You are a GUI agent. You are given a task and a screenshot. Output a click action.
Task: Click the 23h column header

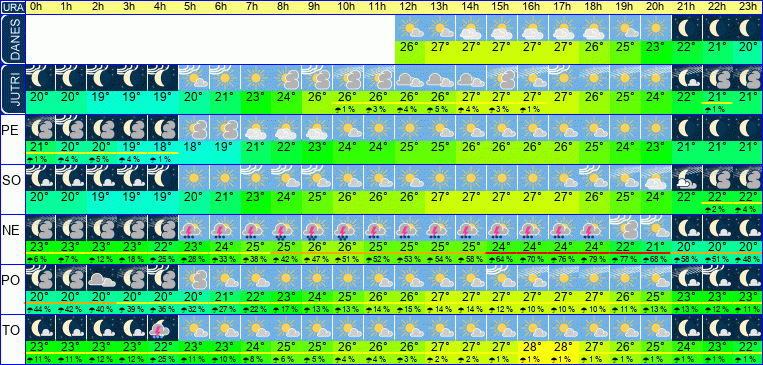click(x=748, y=7)
